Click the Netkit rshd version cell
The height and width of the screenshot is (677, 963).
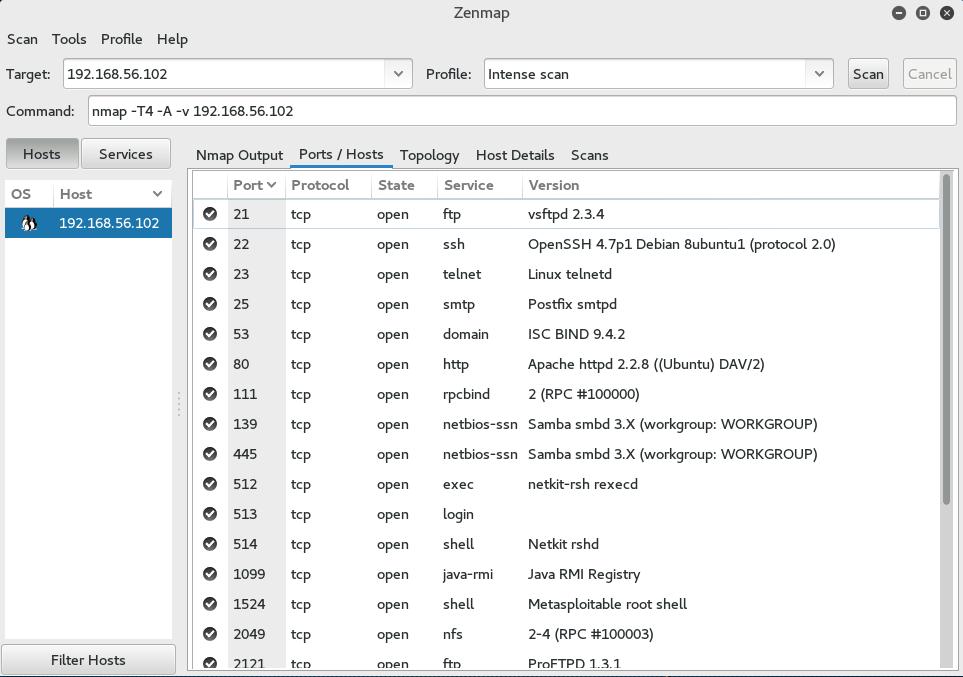pos(563,544)
